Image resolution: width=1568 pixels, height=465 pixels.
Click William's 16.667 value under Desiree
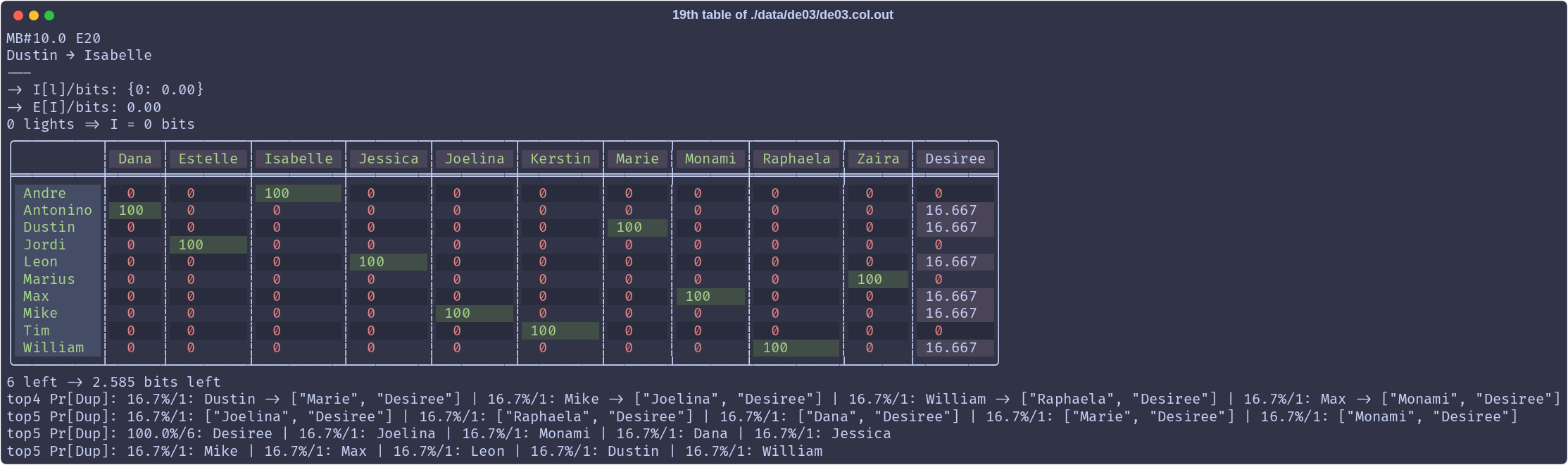[955, 347]
